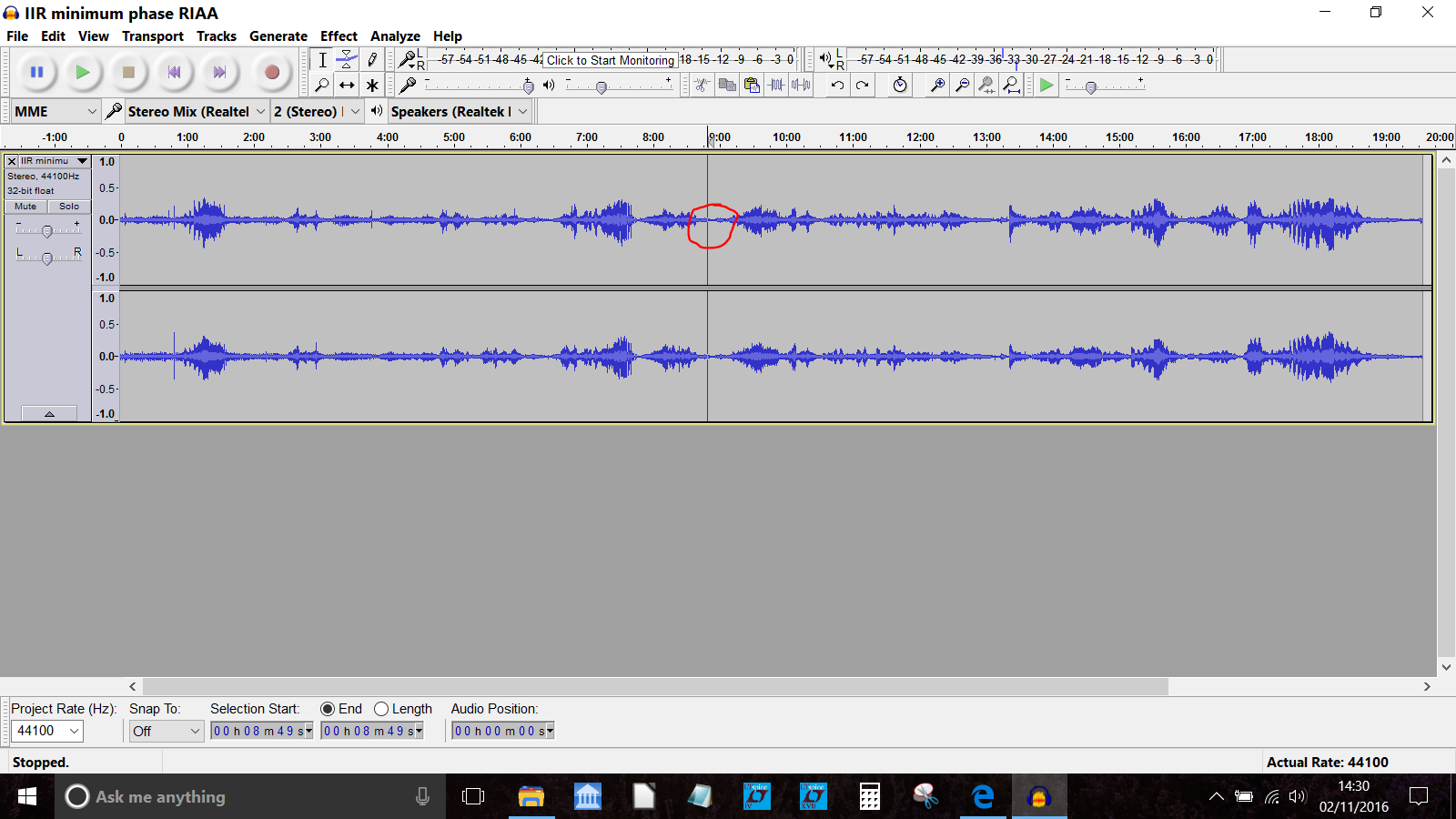This screenshot has height=819, width=1456.
Task: Select the Draw (pencil) tool
Action: 371,60
